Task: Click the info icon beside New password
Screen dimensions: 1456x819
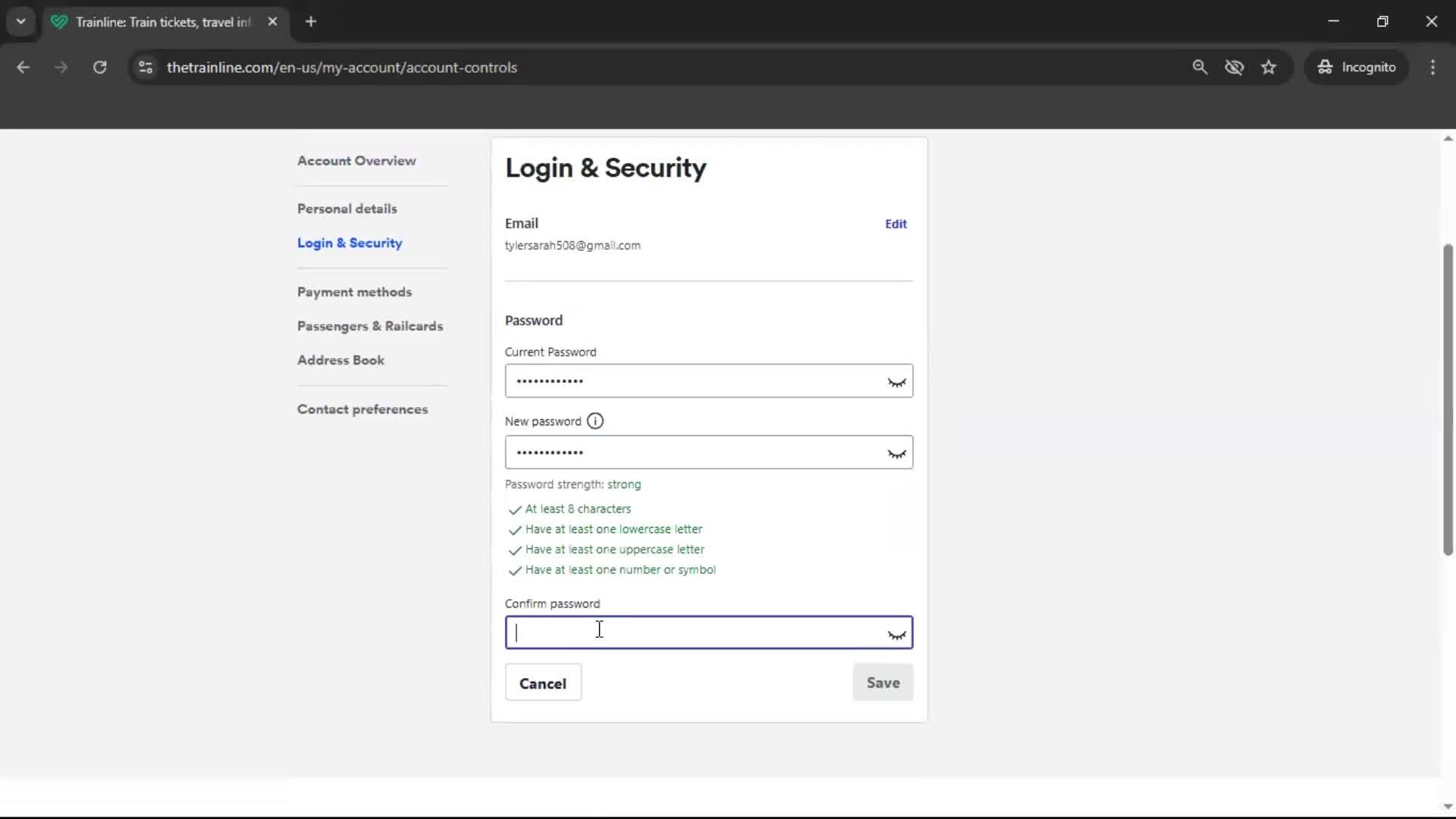Action: (595, 421)
